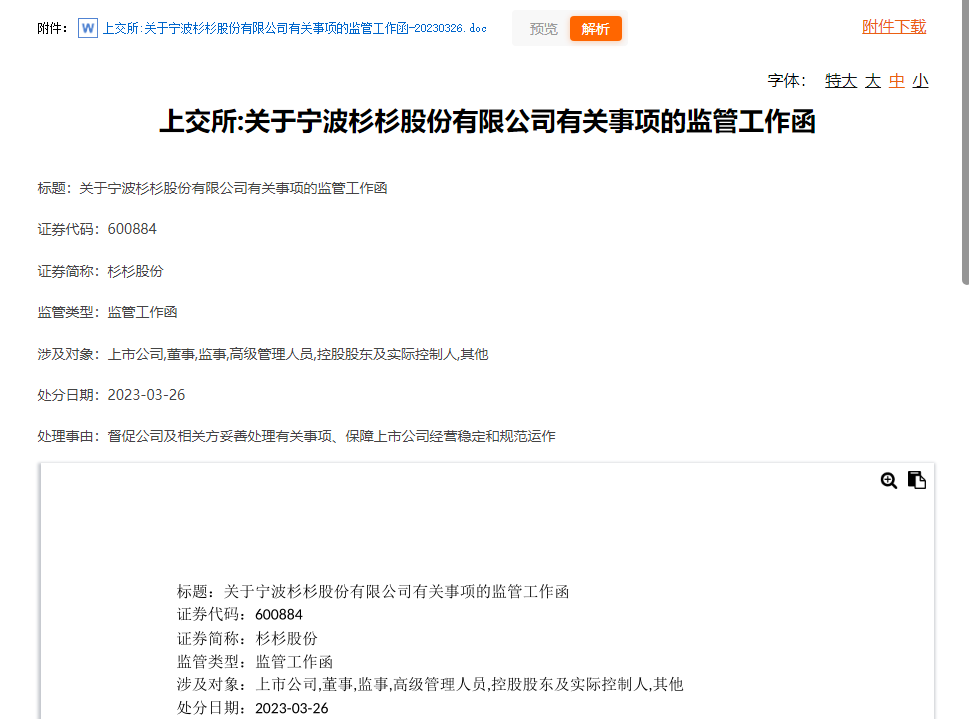Image resolution: width=969 pixels, height=719 pixels.
Task: Set font size to 特大
Action: (x=840, y=81)
